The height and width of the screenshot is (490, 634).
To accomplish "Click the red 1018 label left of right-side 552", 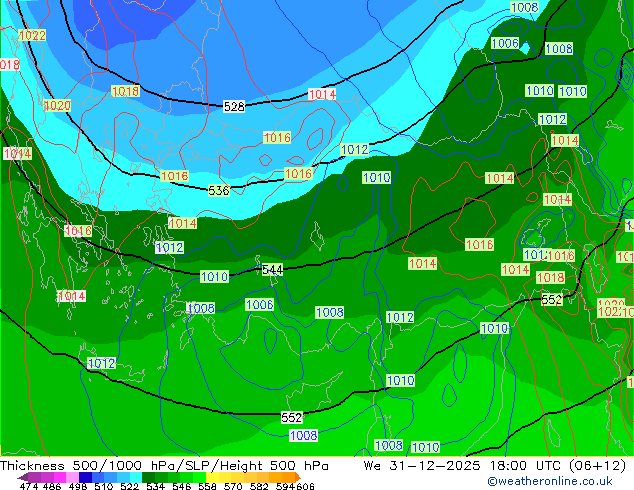I will [x=550, y=278].
